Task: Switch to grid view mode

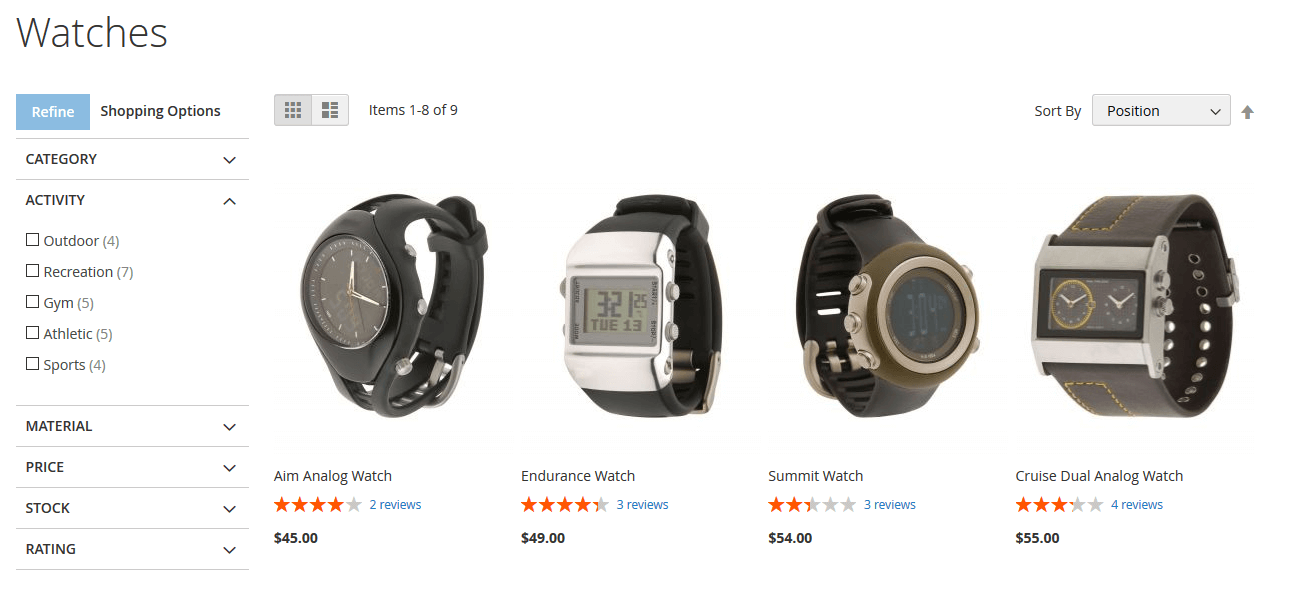Action: 293,110
